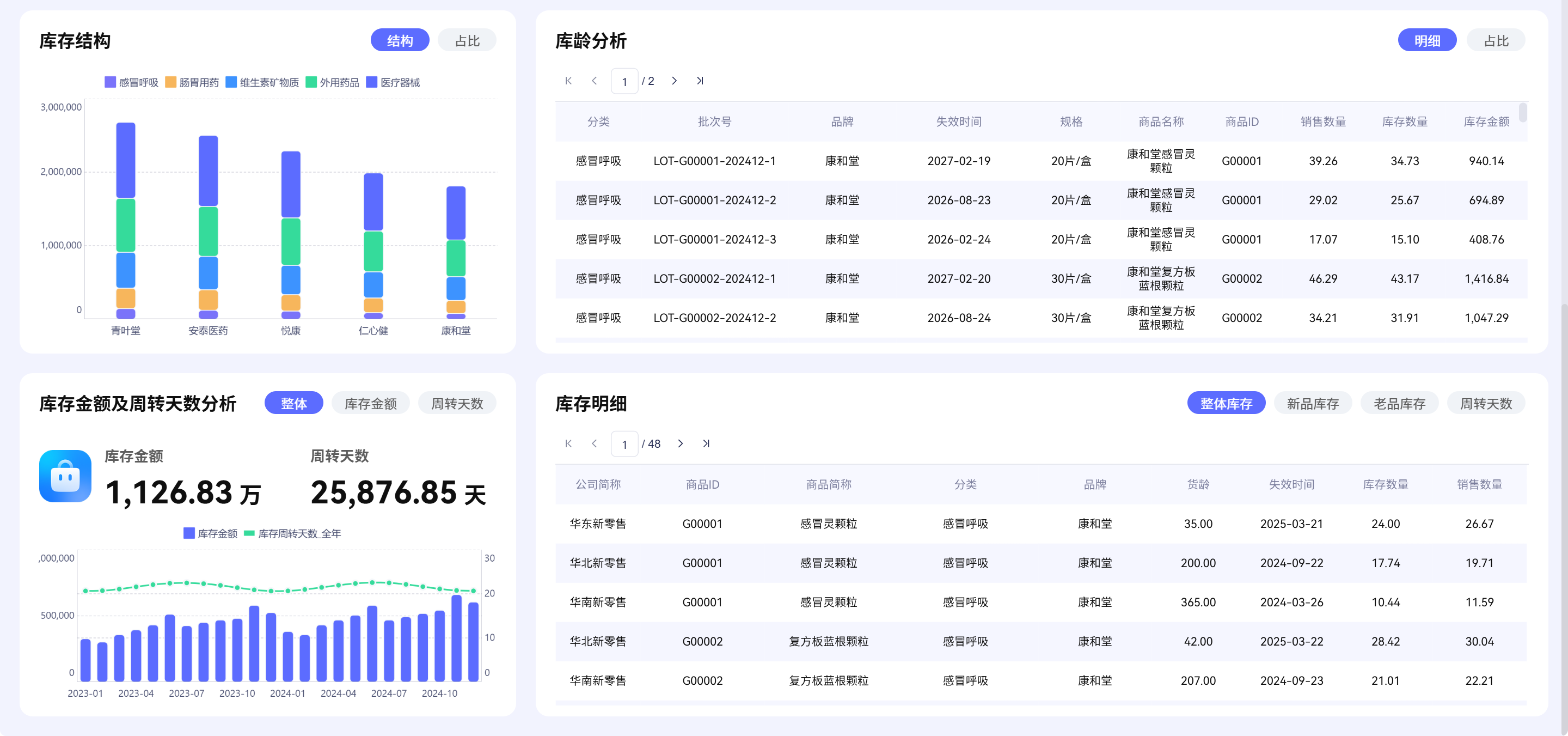Sort 库存明细 by 货龄 column header
Screen dimensions: 1568x736
[1198, 484]
